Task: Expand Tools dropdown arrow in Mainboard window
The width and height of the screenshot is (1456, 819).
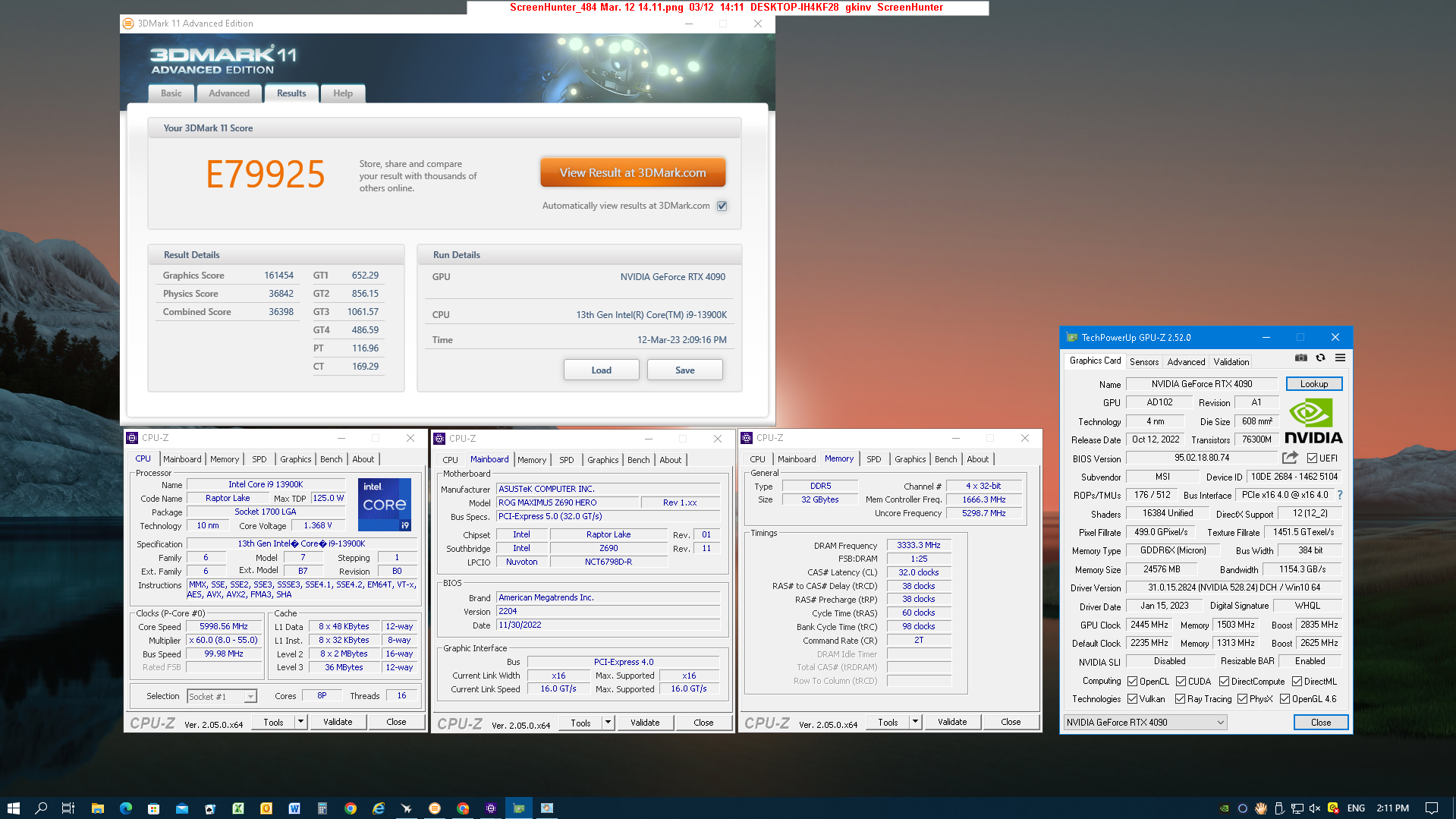Action: click(608, 723)
